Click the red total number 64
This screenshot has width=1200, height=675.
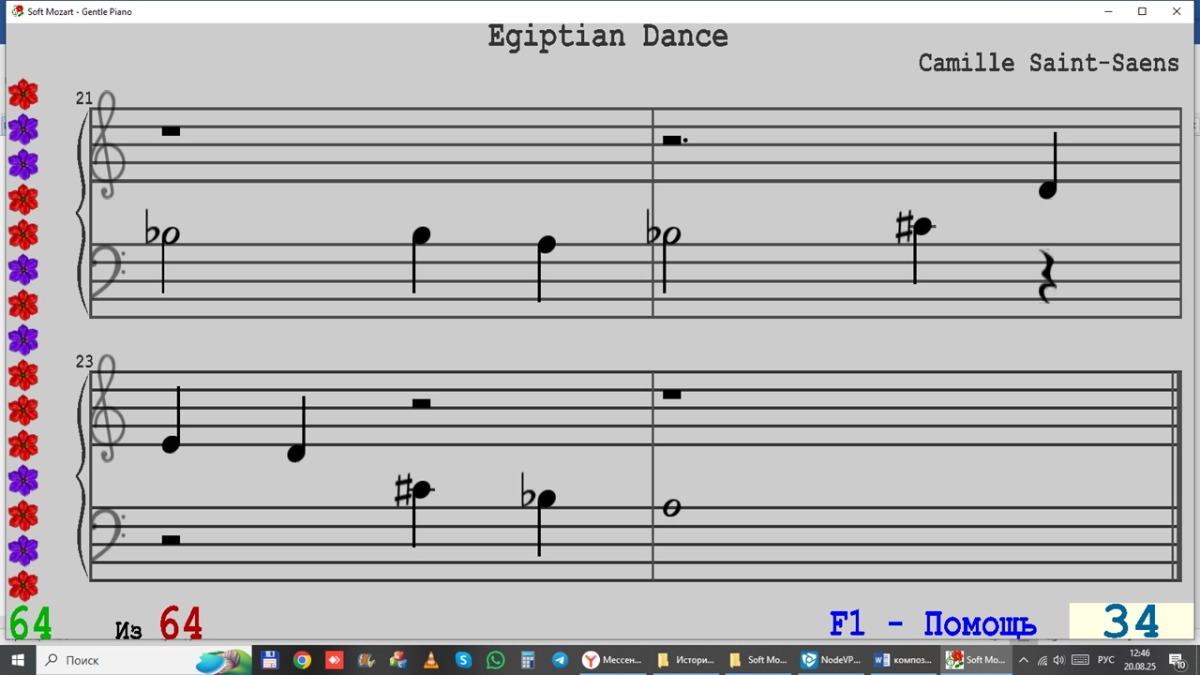pos(181,623)
